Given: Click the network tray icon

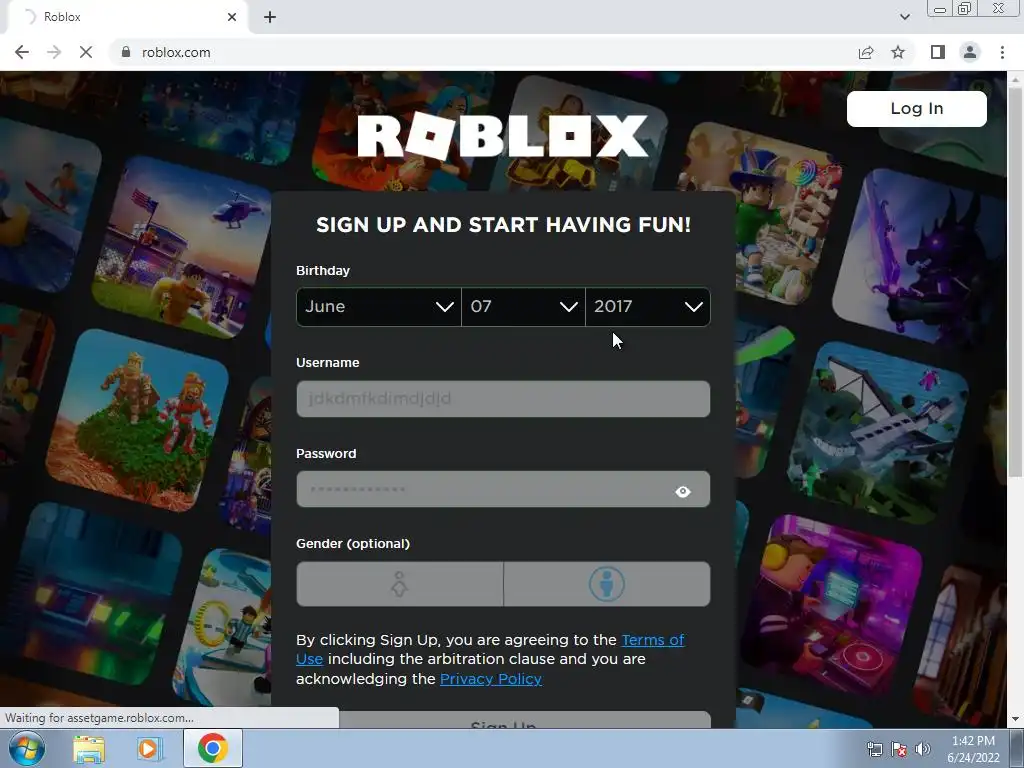Looking at the screenshot, I should 874,749.
